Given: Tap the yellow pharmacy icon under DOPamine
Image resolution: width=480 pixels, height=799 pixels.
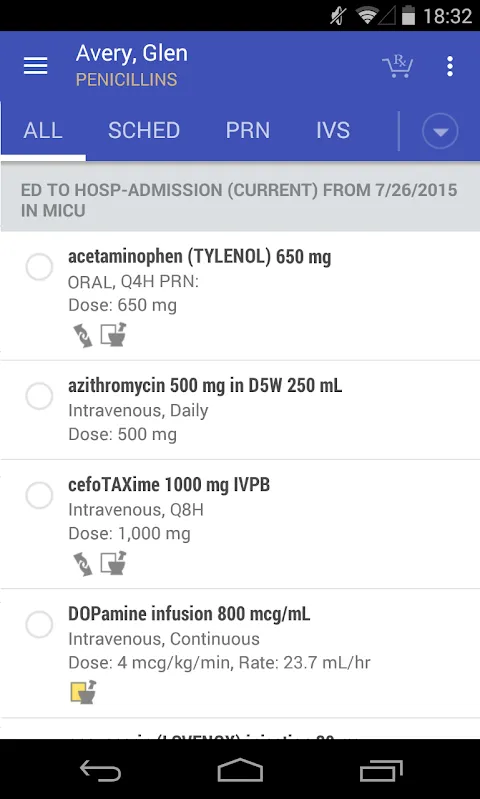Looking at the screenshot, I should (84, 692).
